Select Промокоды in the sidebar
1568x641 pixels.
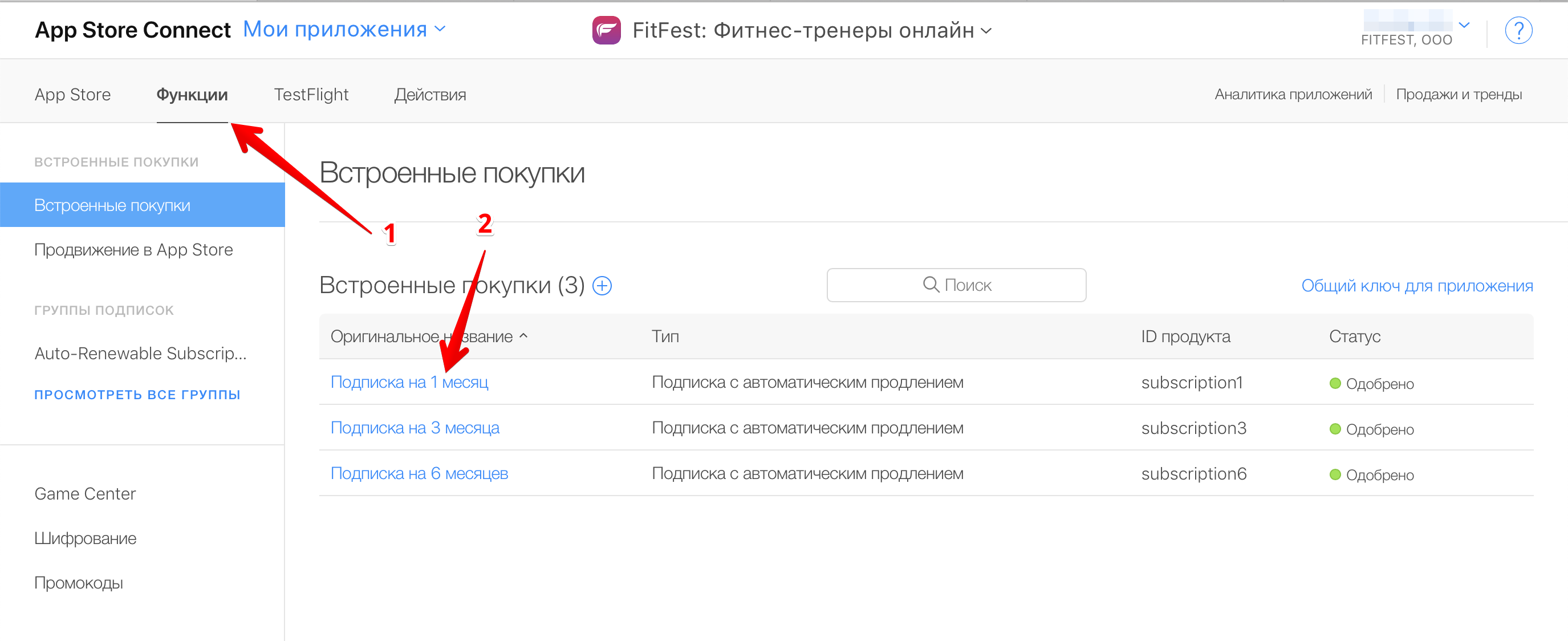click(78, 583)
